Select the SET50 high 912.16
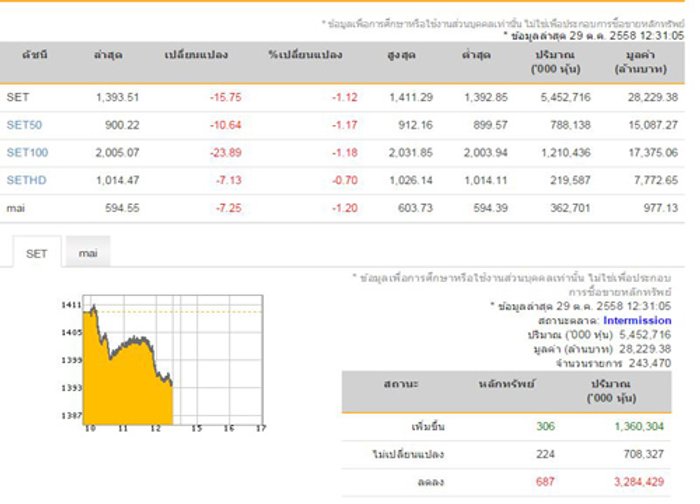 point(415,125)
